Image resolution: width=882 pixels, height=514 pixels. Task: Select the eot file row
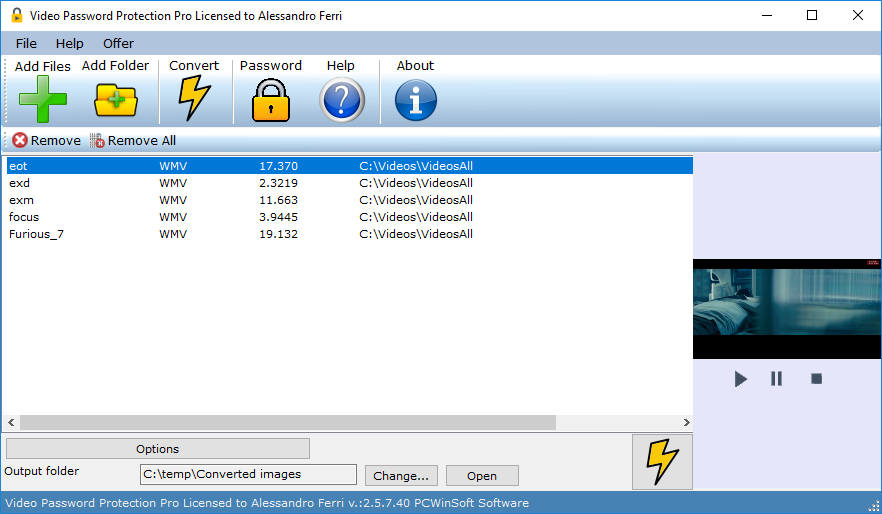pyautogui.click(x=349, y=166)
